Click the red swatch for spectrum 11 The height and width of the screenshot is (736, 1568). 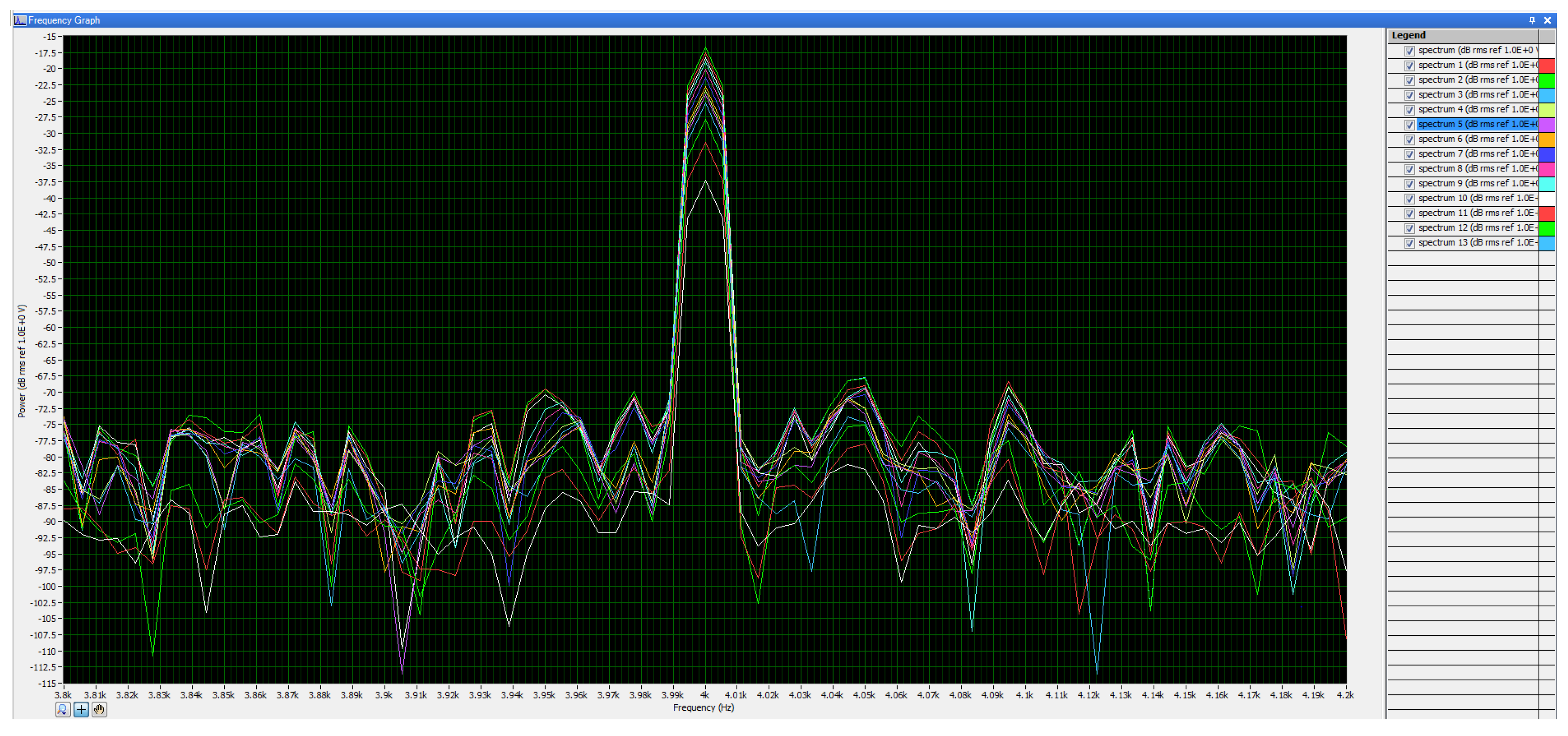1547,214
